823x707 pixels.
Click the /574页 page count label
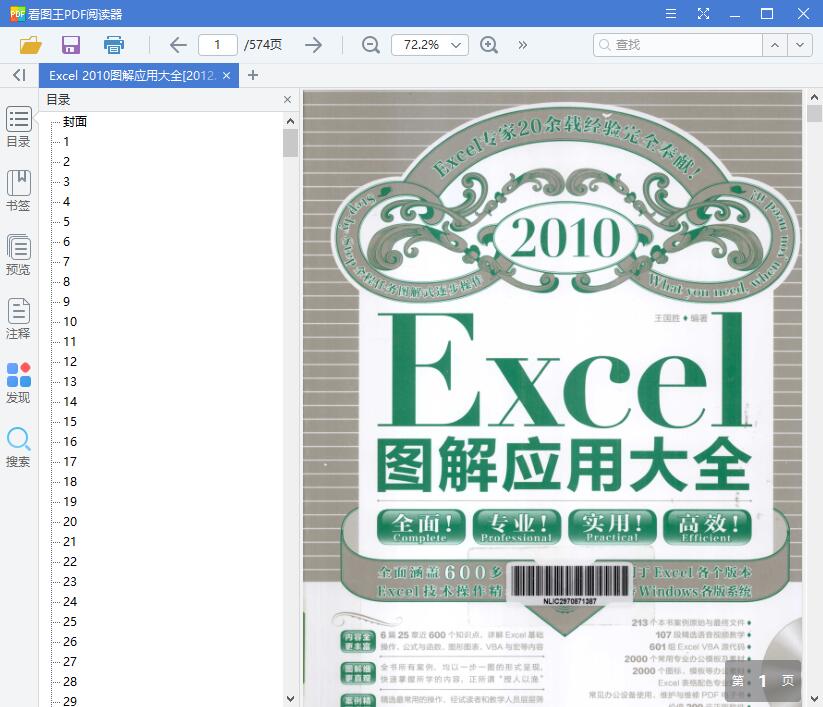pos(262,45)
